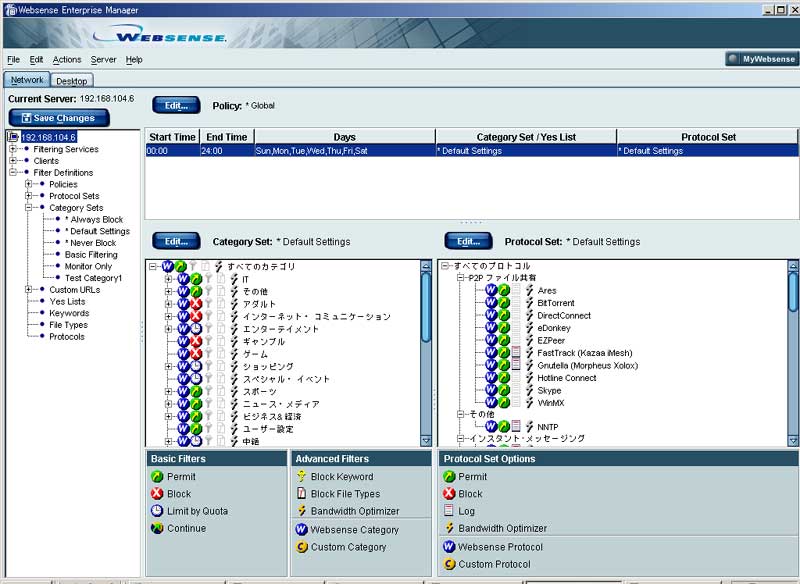
Task: Click the Custom Category icon
Action: pos(302,547)
